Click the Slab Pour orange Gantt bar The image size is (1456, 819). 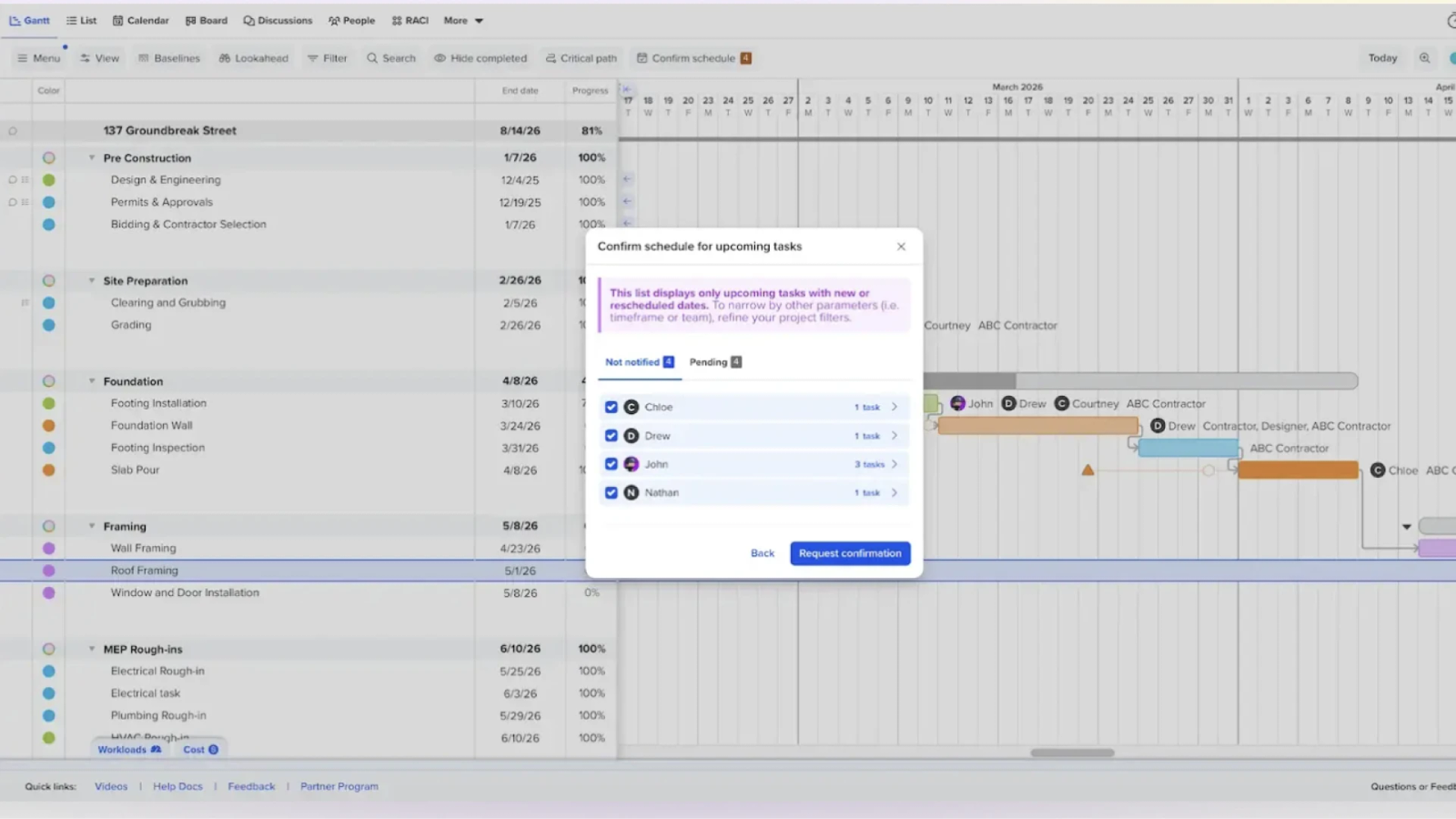1298,470
